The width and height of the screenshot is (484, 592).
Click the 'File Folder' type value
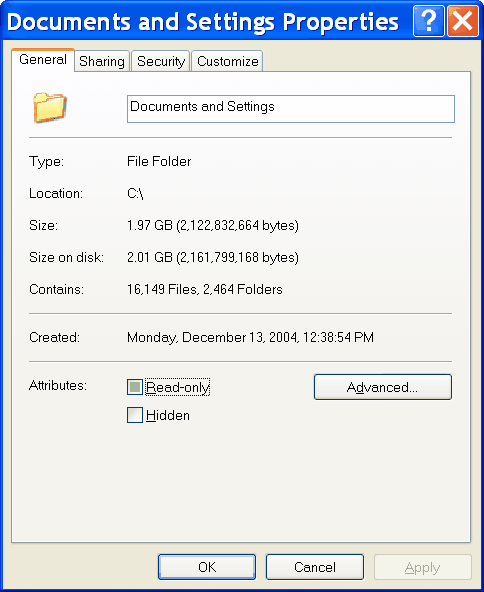(159, 162)
